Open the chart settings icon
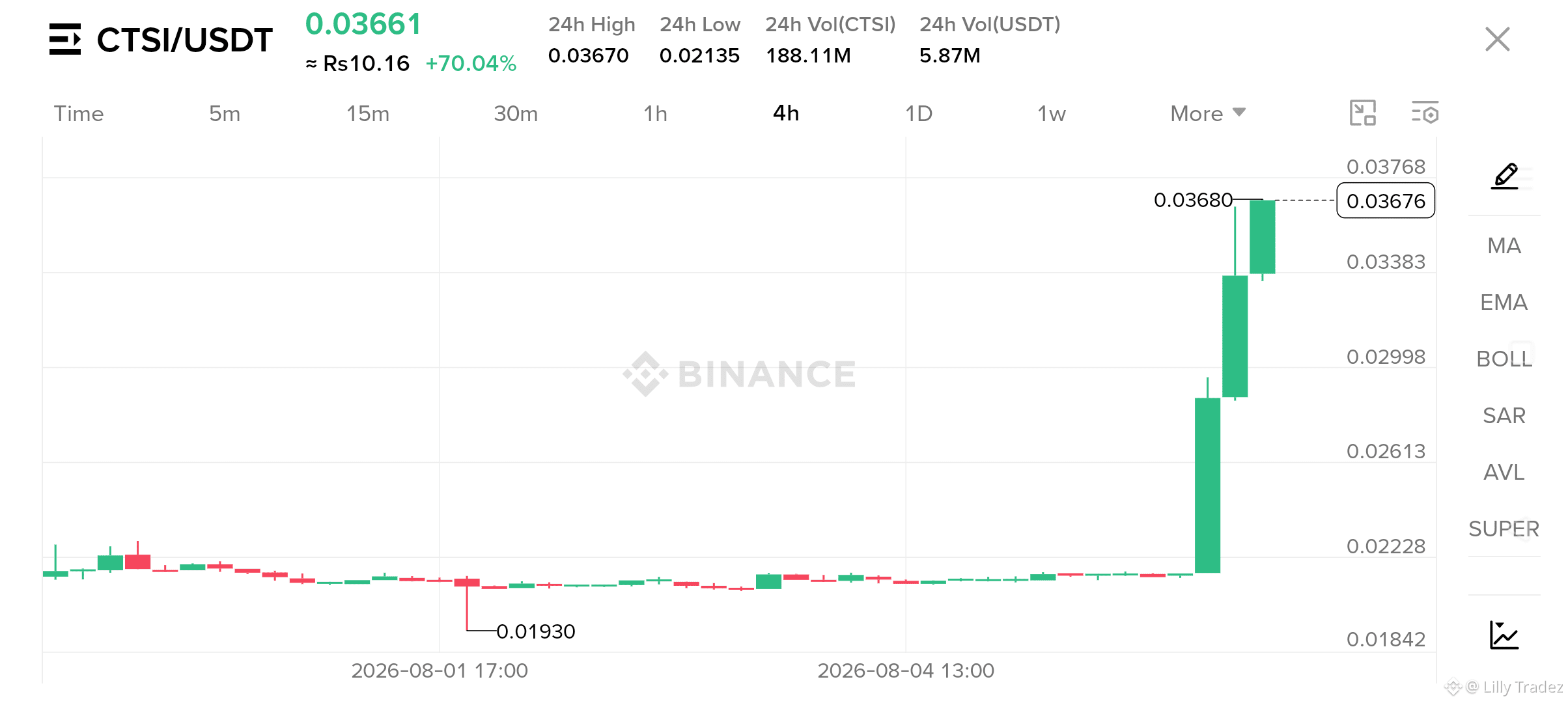1568x703 pixels. (1425, 113)
